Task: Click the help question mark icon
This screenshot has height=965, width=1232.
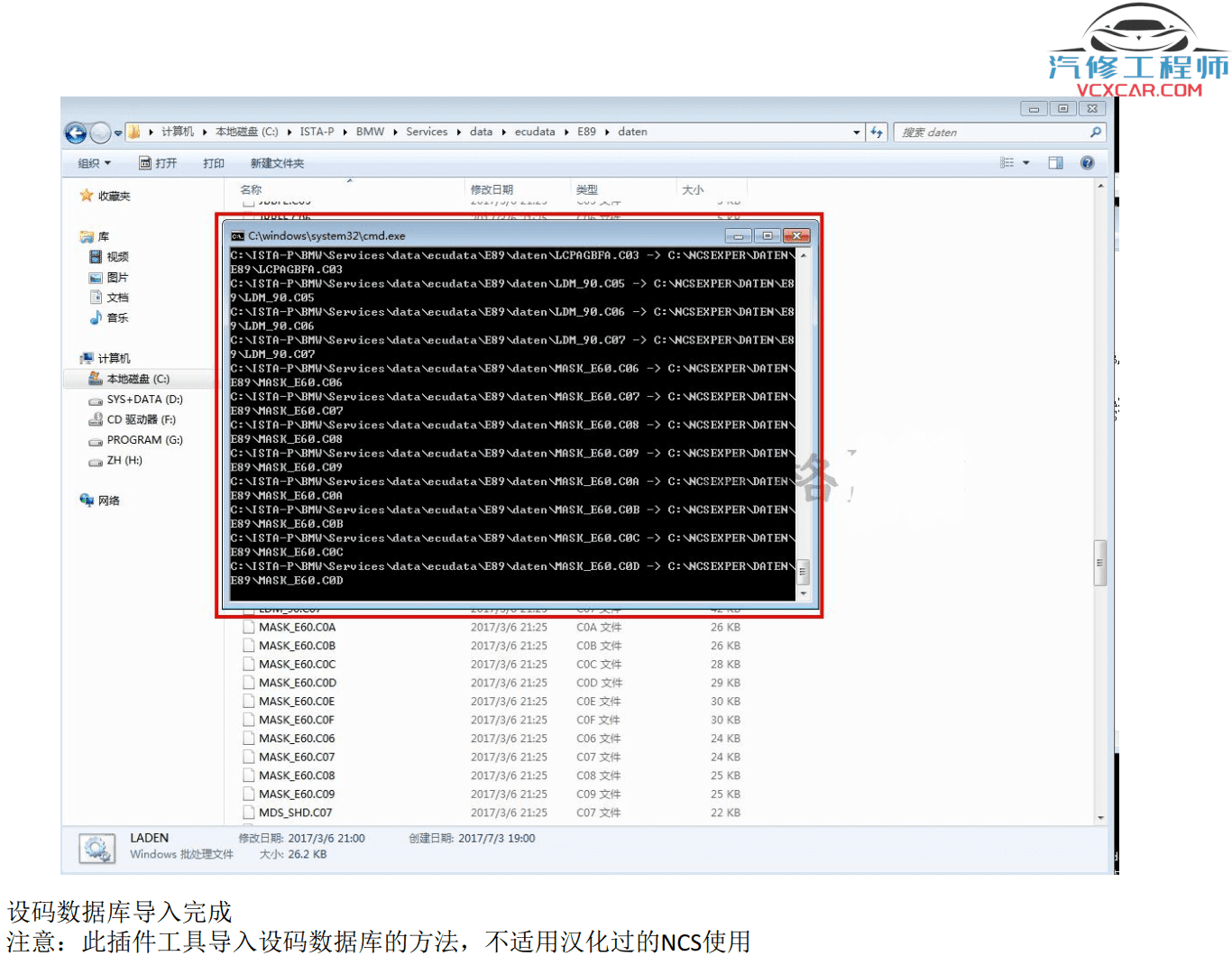Action: (1087, 163)
